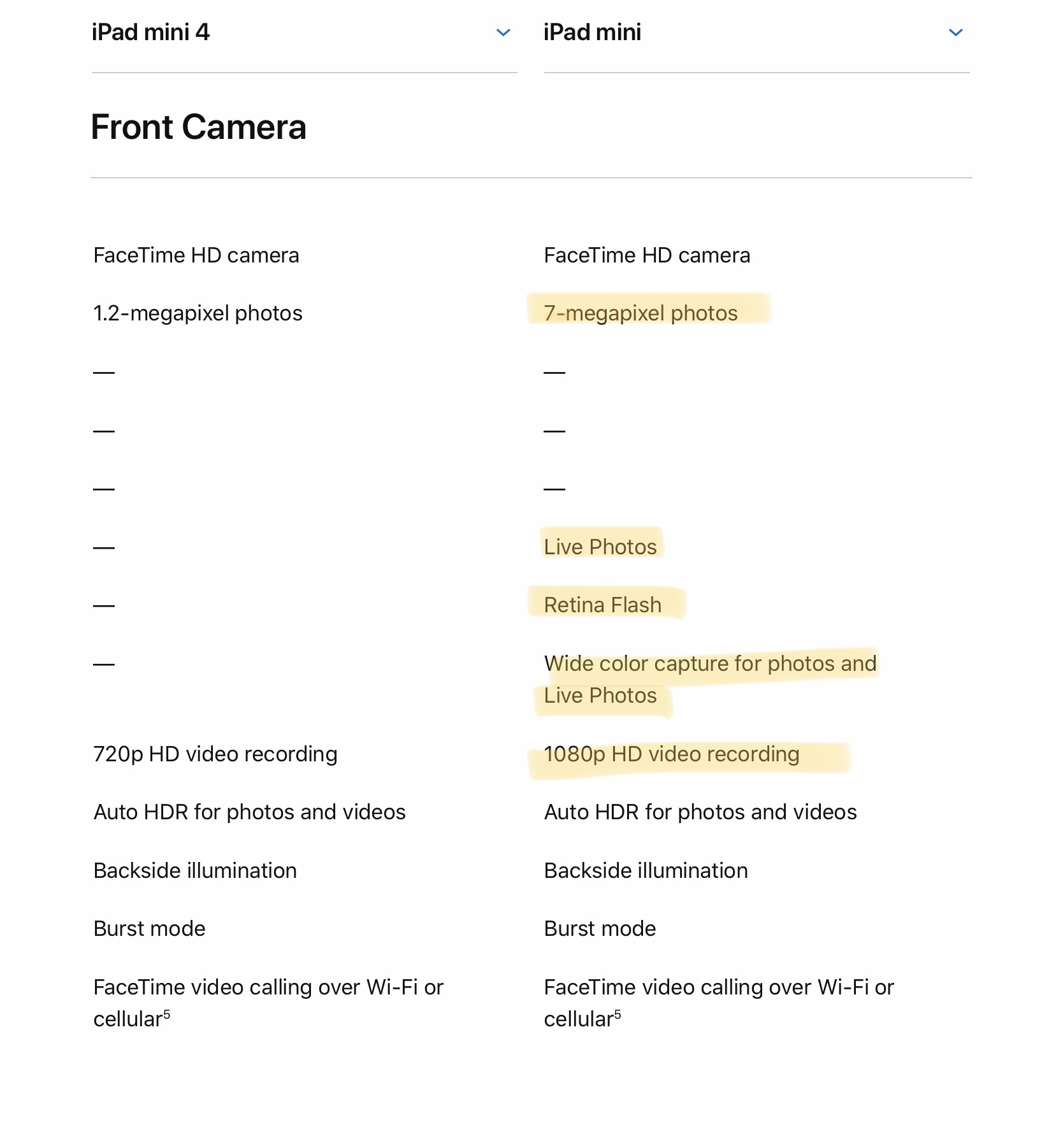Select the iPad mini model selector label
1063x1148 pixels.
point(592,32)
